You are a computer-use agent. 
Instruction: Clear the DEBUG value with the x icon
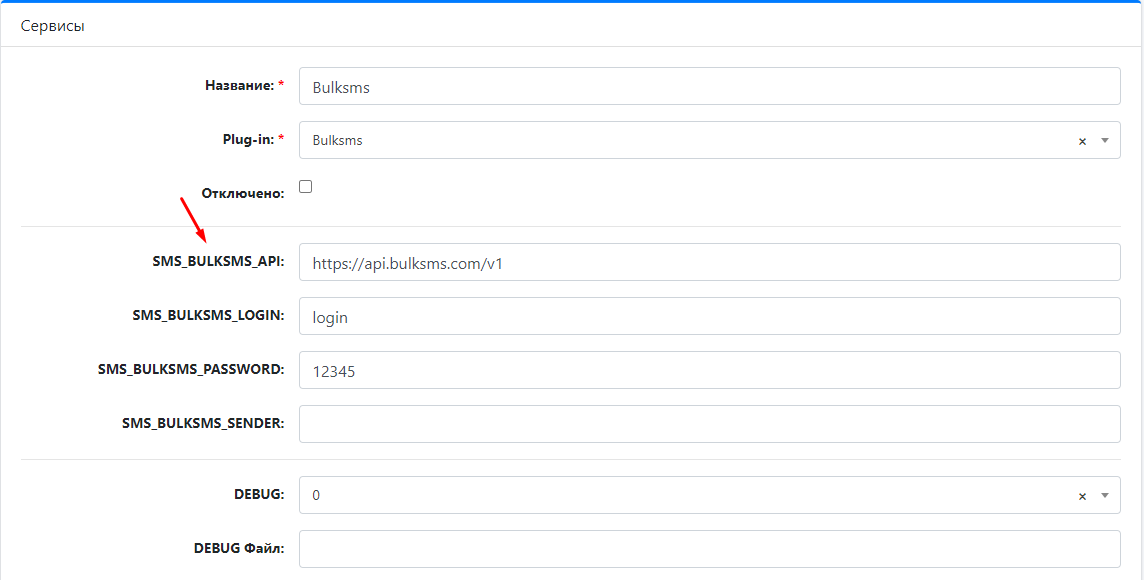(x=1082, y=495)
